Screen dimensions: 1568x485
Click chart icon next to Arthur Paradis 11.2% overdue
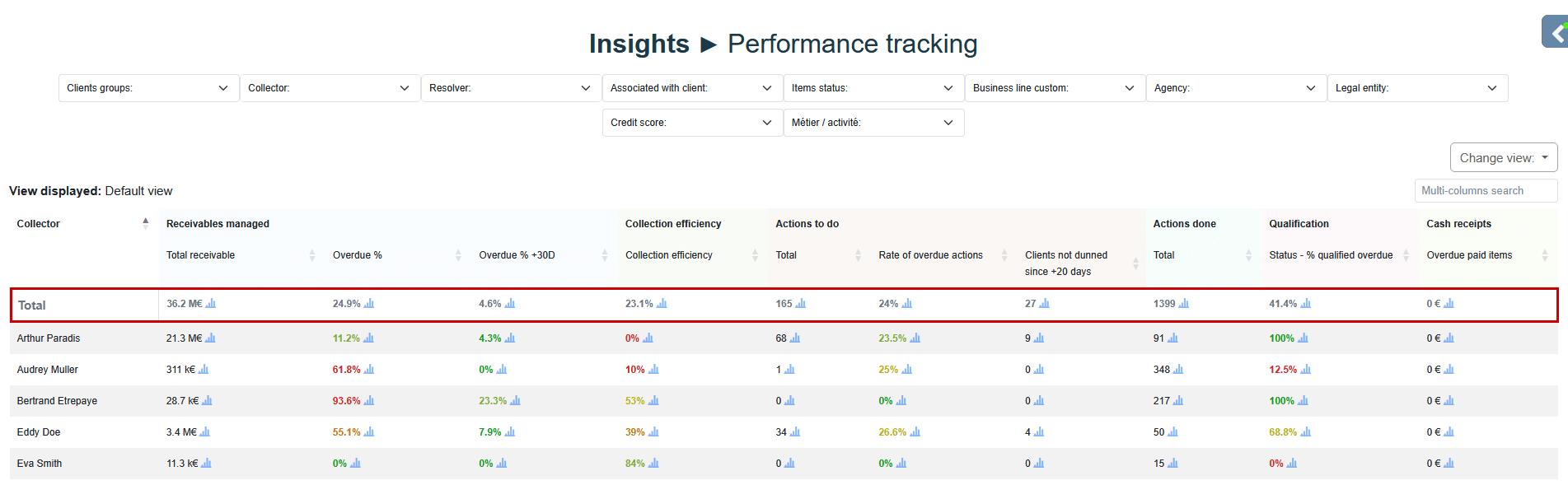pos(368,338)
